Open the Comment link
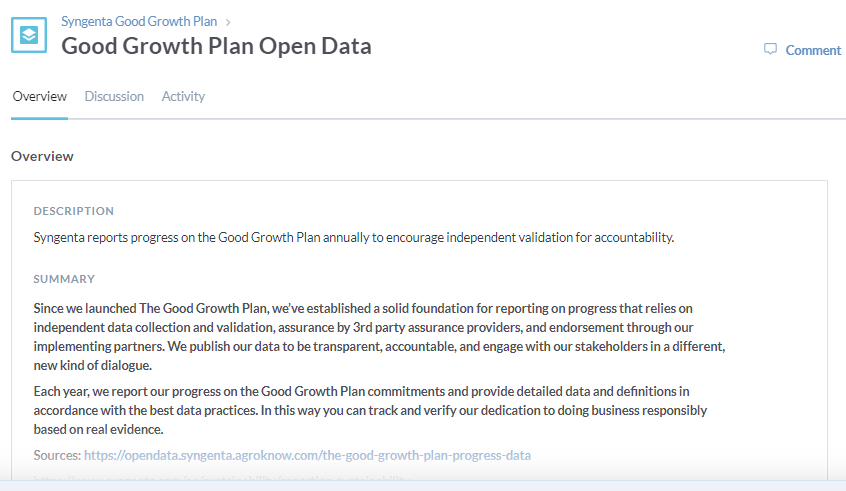This screenshot has width=846, height=491. 813,50
